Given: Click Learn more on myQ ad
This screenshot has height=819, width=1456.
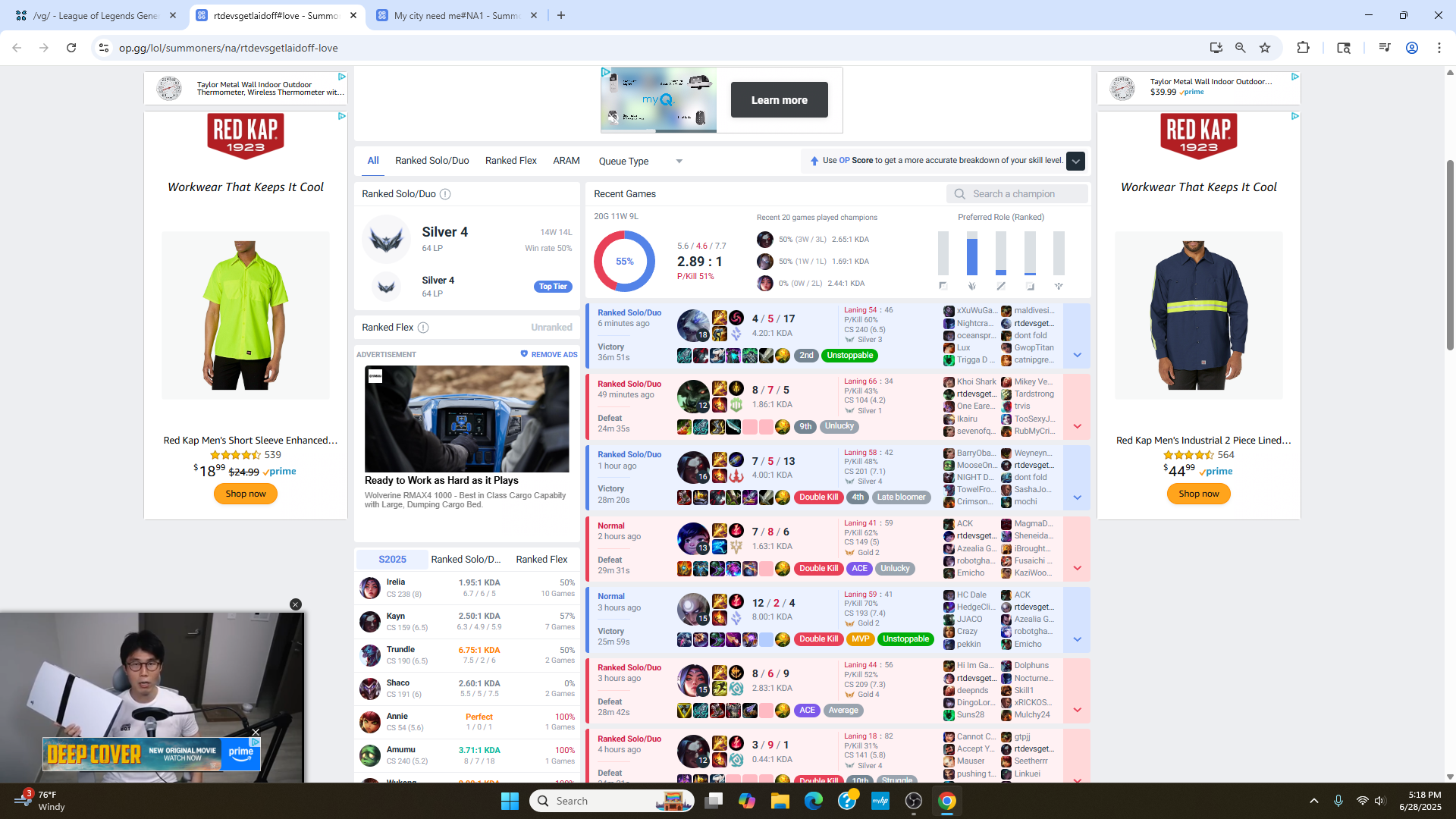Looking at the screenshot, I should (779, 100).
